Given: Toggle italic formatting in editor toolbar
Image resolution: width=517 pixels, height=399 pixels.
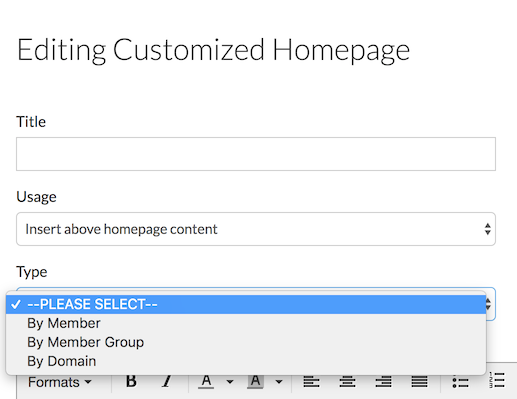Looking at the screenshot, I should (x=167, y=381).
